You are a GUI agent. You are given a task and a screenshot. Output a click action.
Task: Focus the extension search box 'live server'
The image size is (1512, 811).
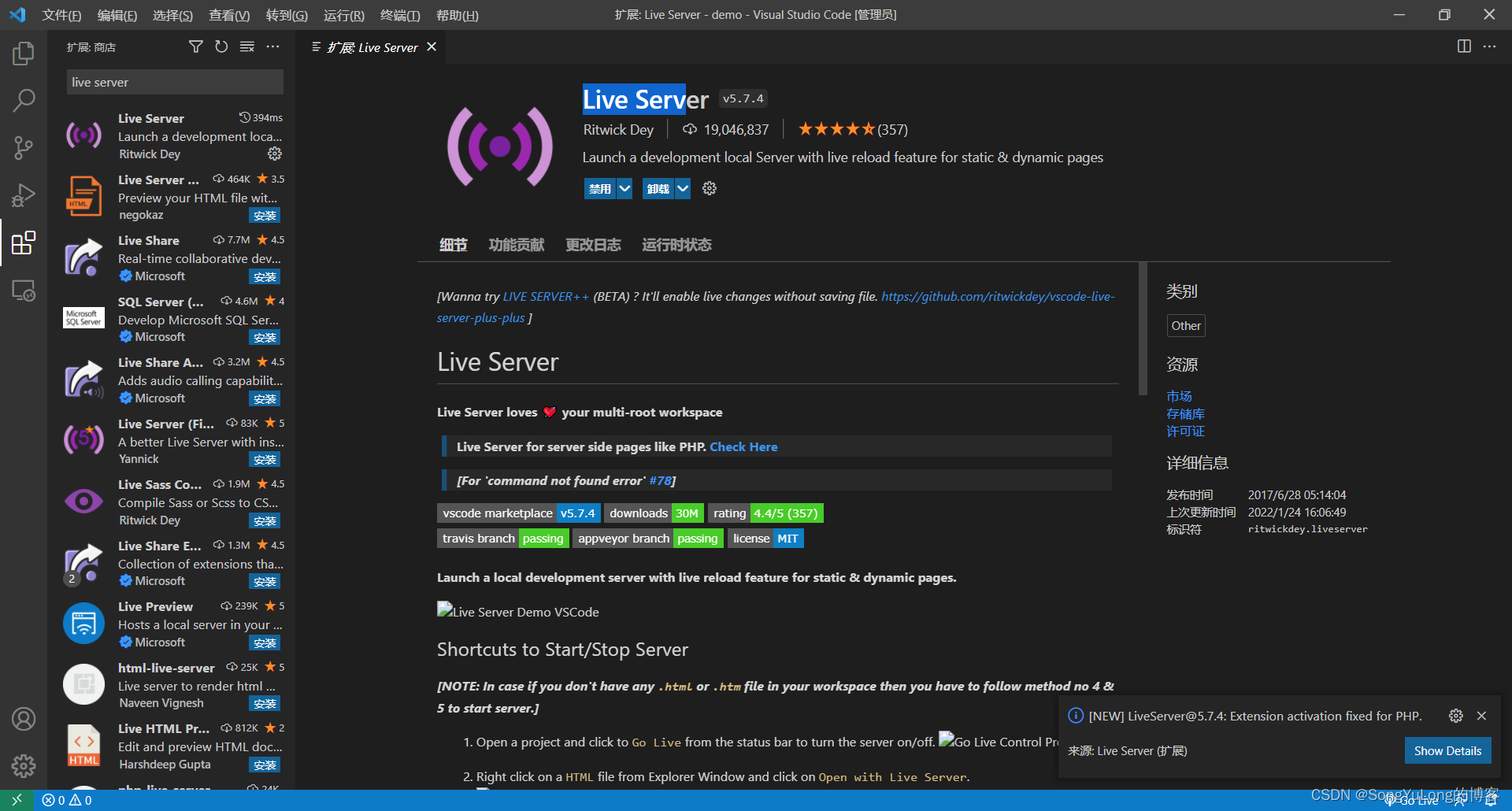(175, 82)
